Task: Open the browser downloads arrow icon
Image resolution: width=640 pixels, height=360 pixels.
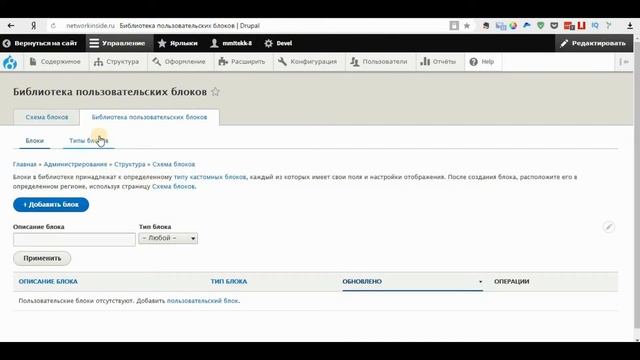Action: (630, 26)
